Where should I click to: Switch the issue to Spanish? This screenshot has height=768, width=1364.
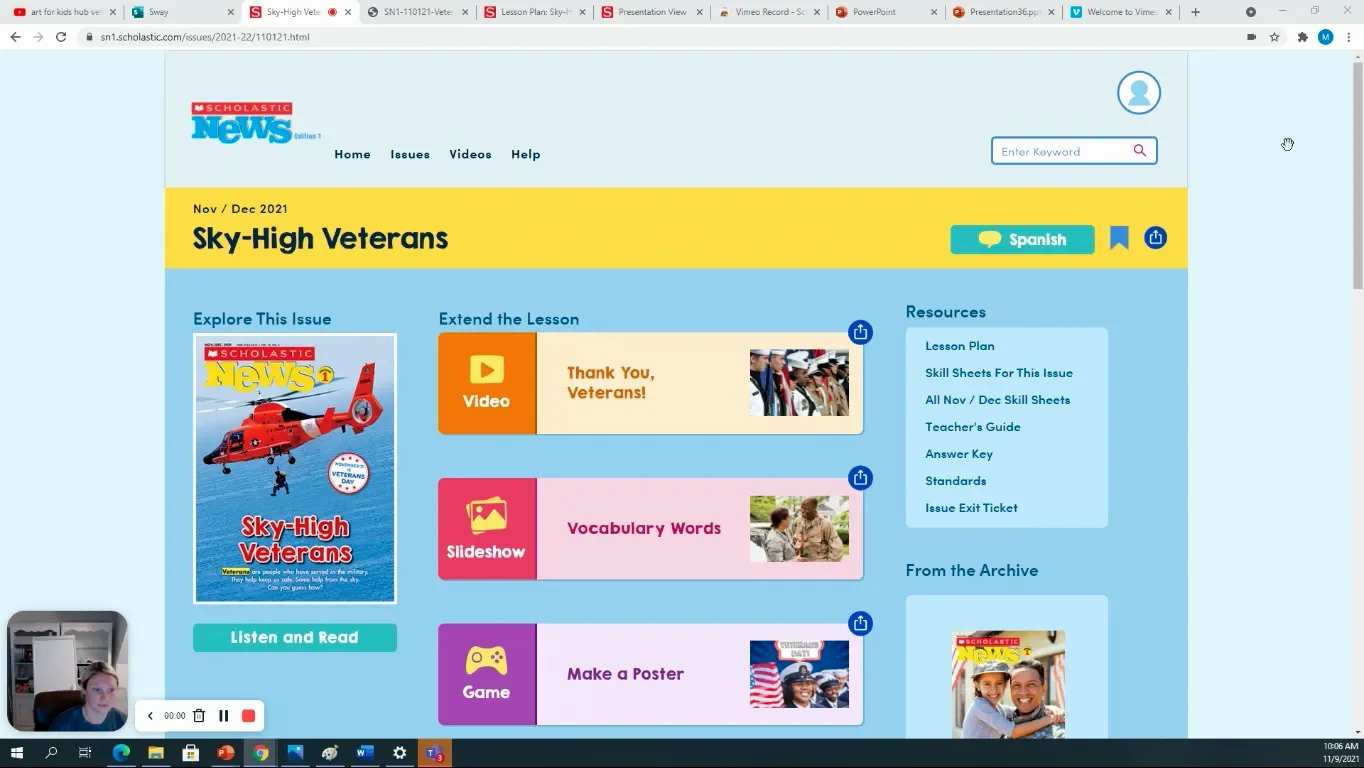pyautogui.click(x=1022, y=239)
